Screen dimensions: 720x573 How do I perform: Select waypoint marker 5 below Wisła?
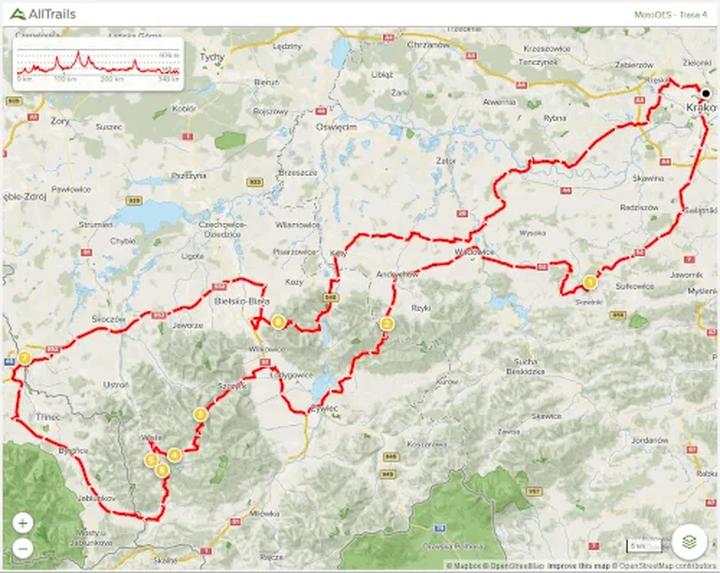151,460
